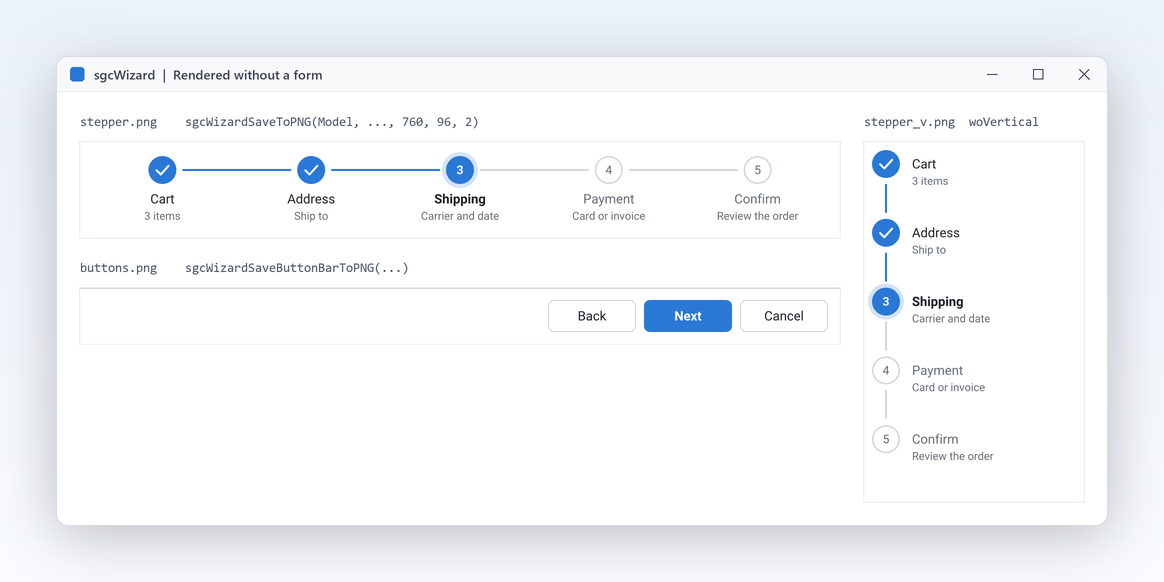The image size is (1164, 582).
Task: Minimize the sgcWizard window
Action: pos(993,74)
